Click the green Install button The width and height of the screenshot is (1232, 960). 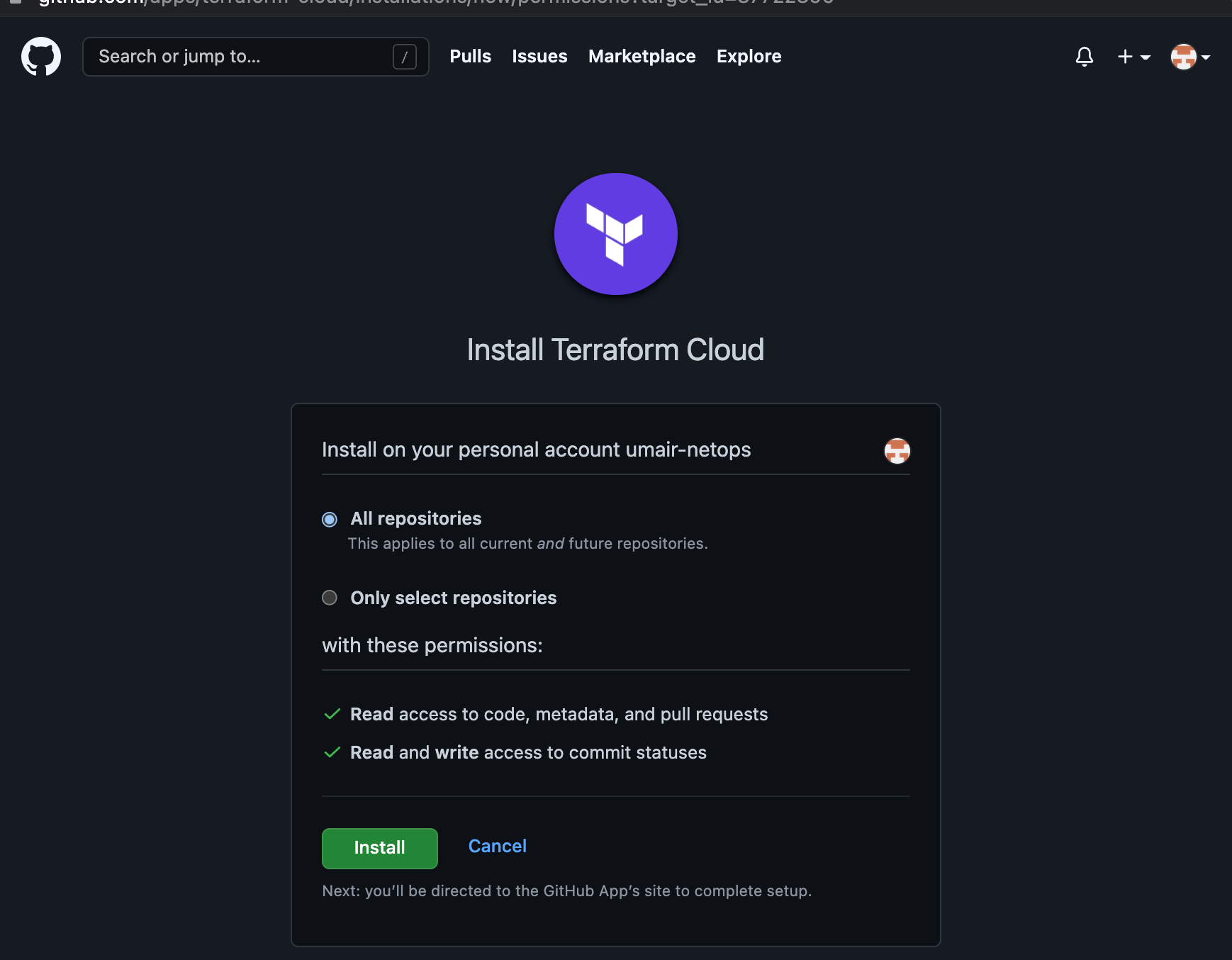point(380,848)
